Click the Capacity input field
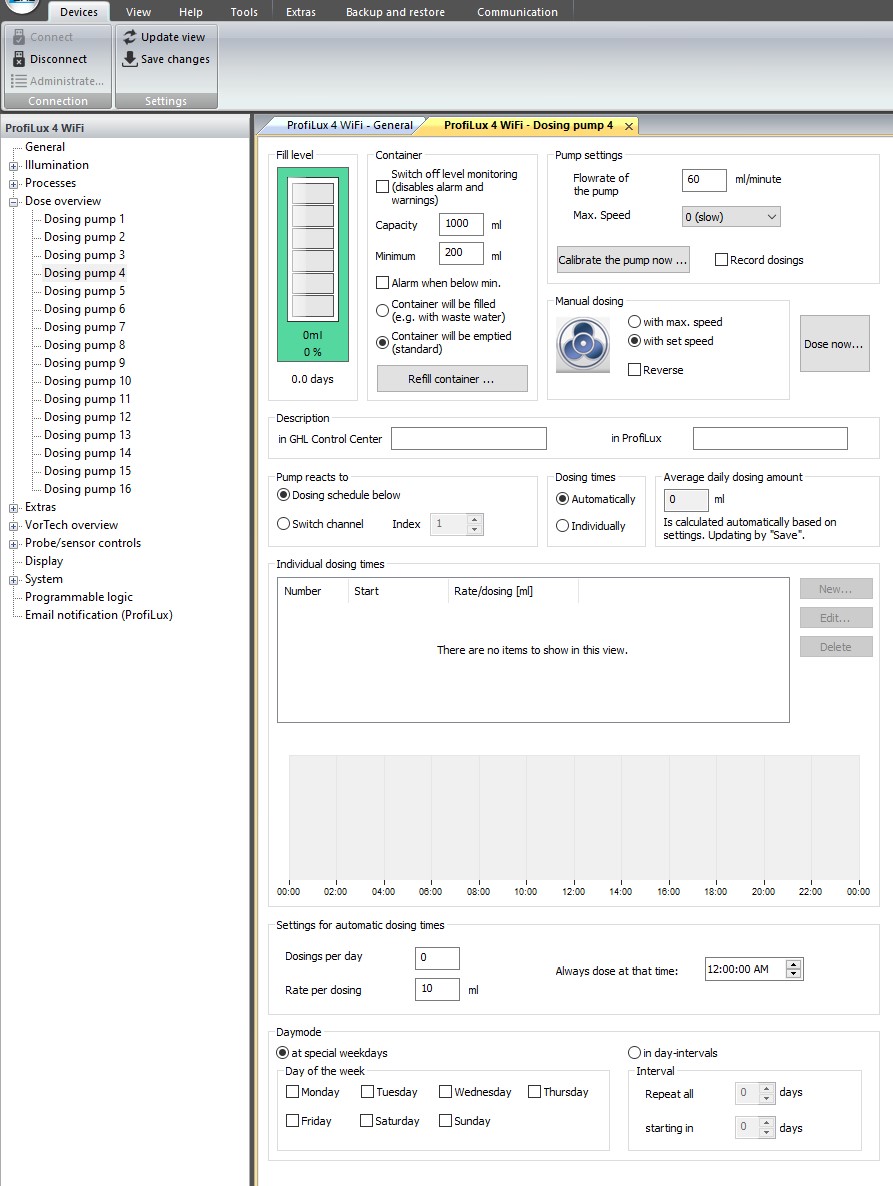Image resolution: width=893 pixels, height=1186 pixels. tap(460, 224)
